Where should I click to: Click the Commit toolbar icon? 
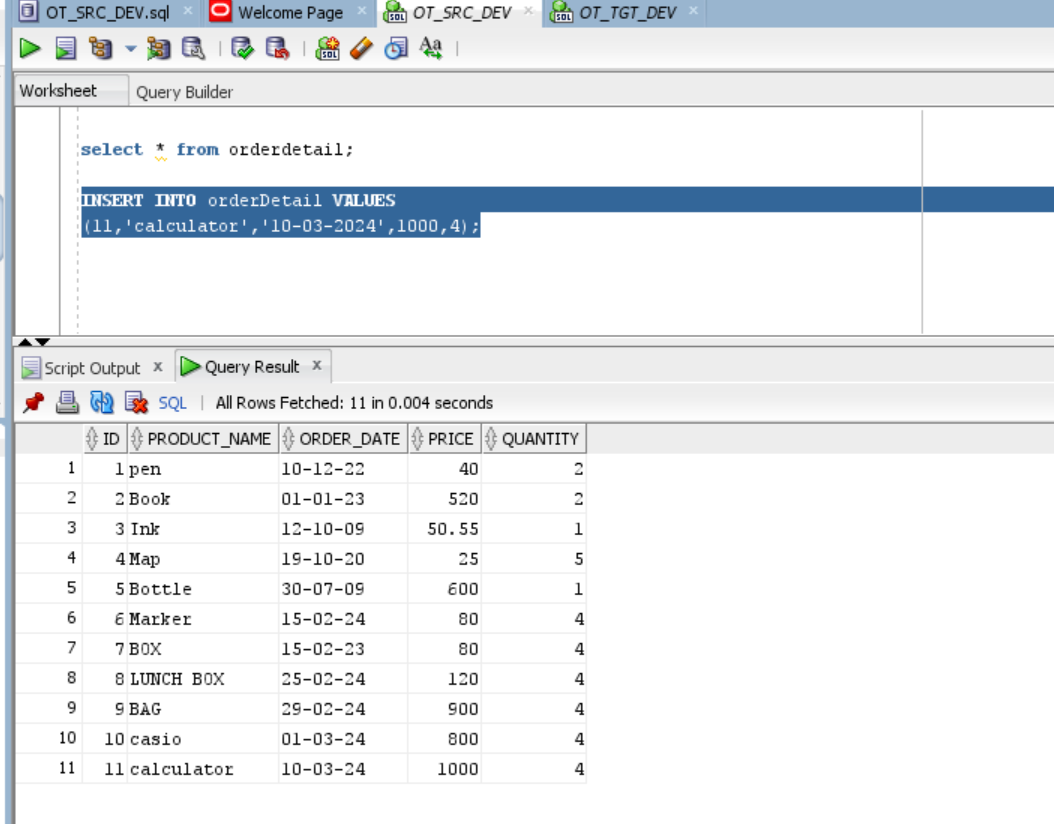pyautogui.click(x=242, y=48)
